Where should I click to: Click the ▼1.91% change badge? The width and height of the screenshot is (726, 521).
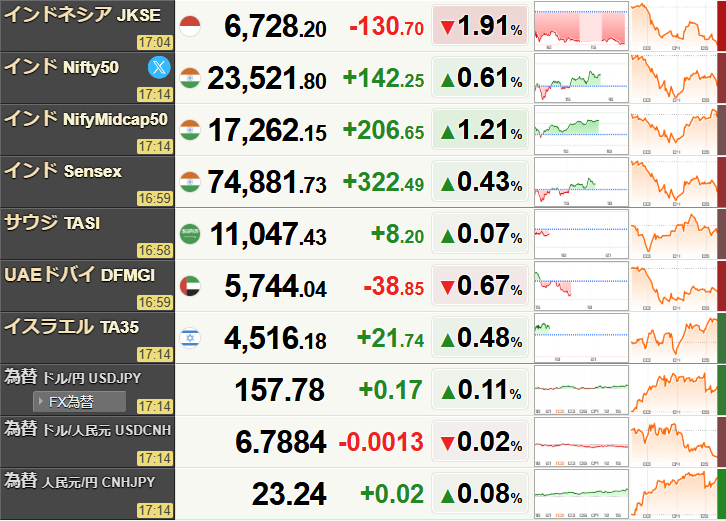click(x=480, y=25)
